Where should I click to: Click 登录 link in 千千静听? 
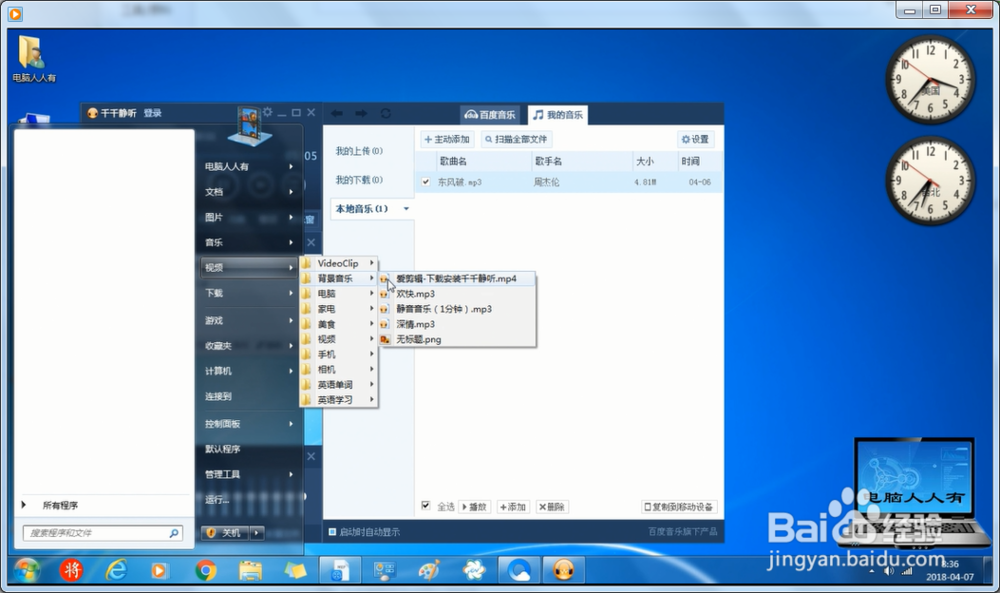pyautogui.click(x=152, y=113)
